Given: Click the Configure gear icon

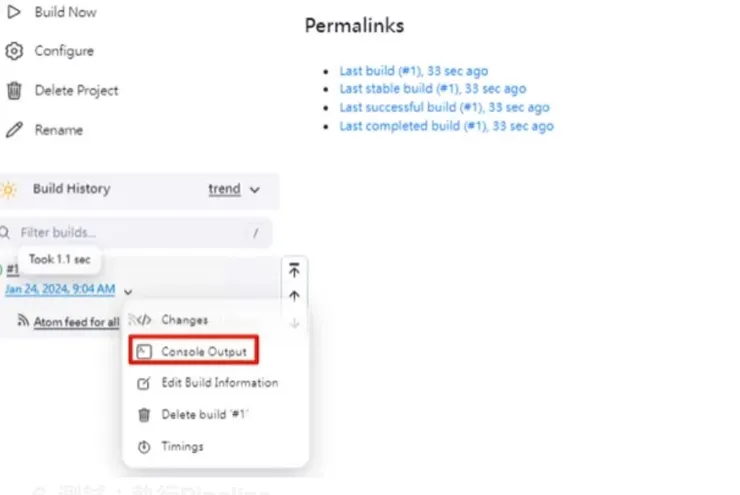Looking at the screenshot, I should pyautogui.click(x=13, y=51).
